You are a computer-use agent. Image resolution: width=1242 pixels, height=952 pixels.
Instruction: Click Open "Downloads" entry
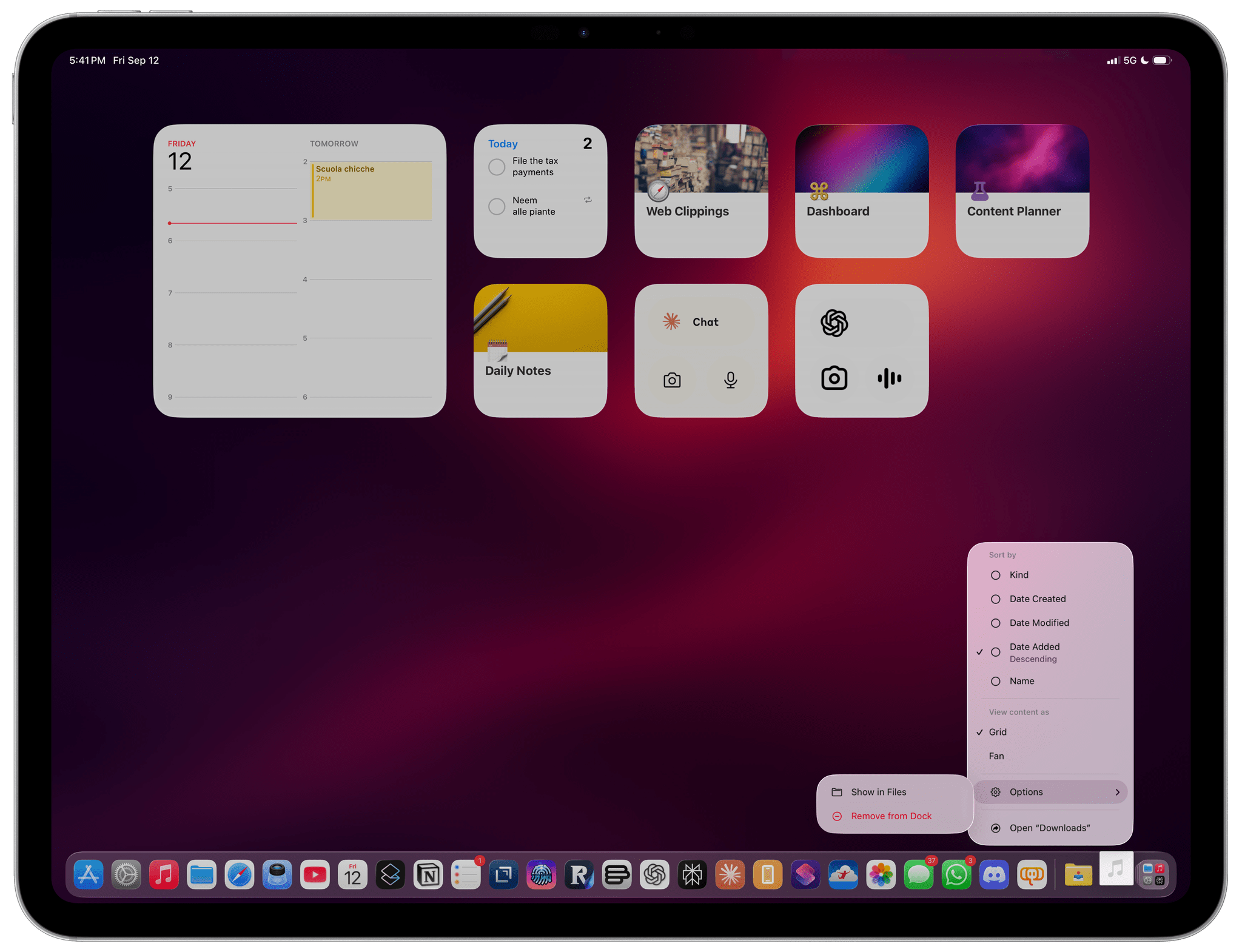(x=1049, y=828)
